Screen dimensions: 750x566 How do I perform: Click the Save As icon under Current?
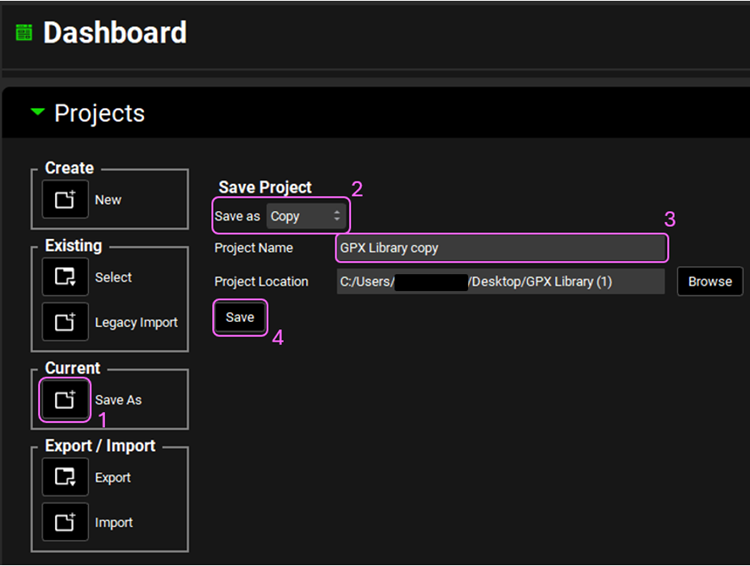click(65, 400)
